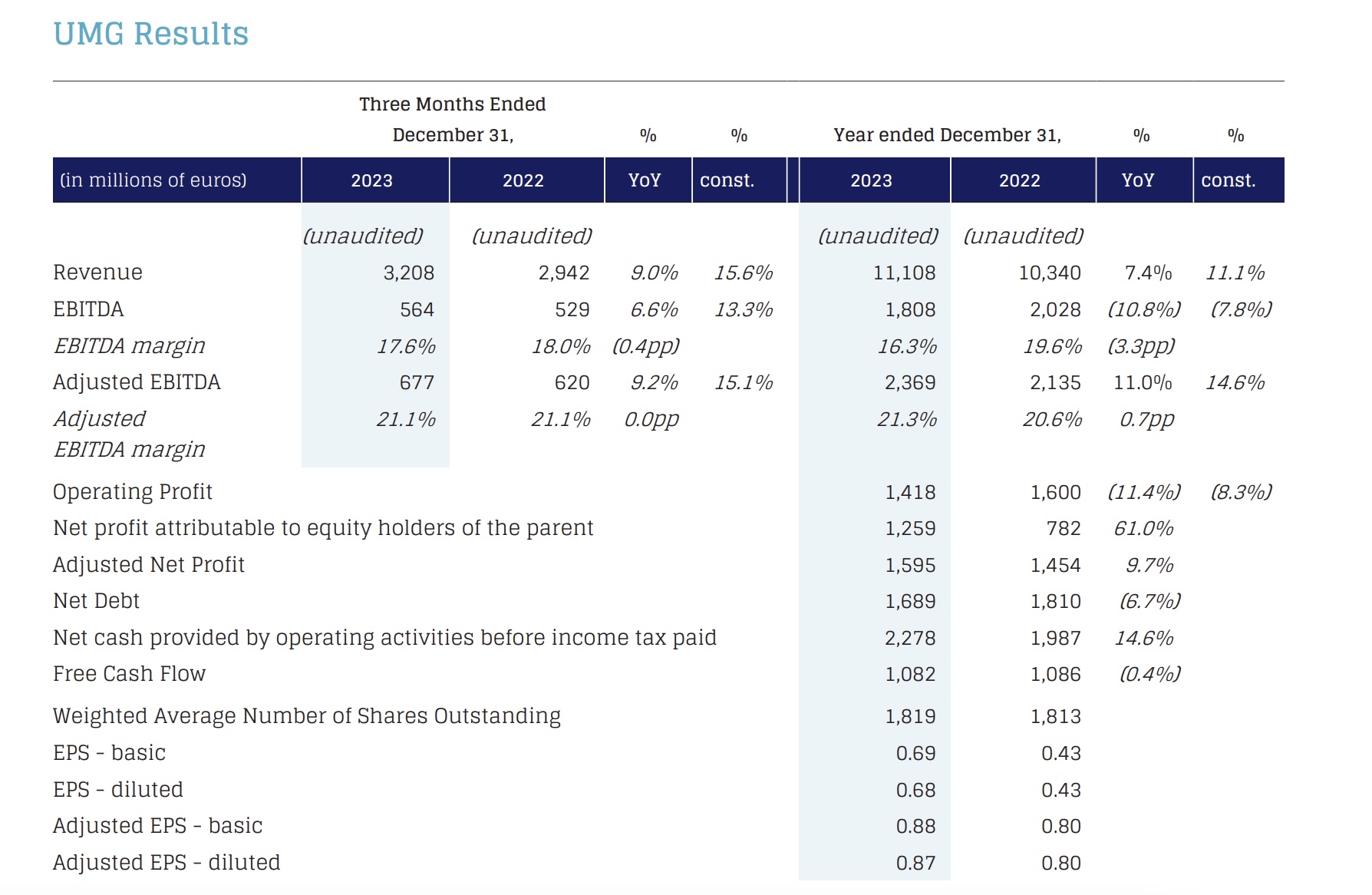Select full-year revenue 11,108
Screen dimensions: 1372x895
[x=904, y=273]
